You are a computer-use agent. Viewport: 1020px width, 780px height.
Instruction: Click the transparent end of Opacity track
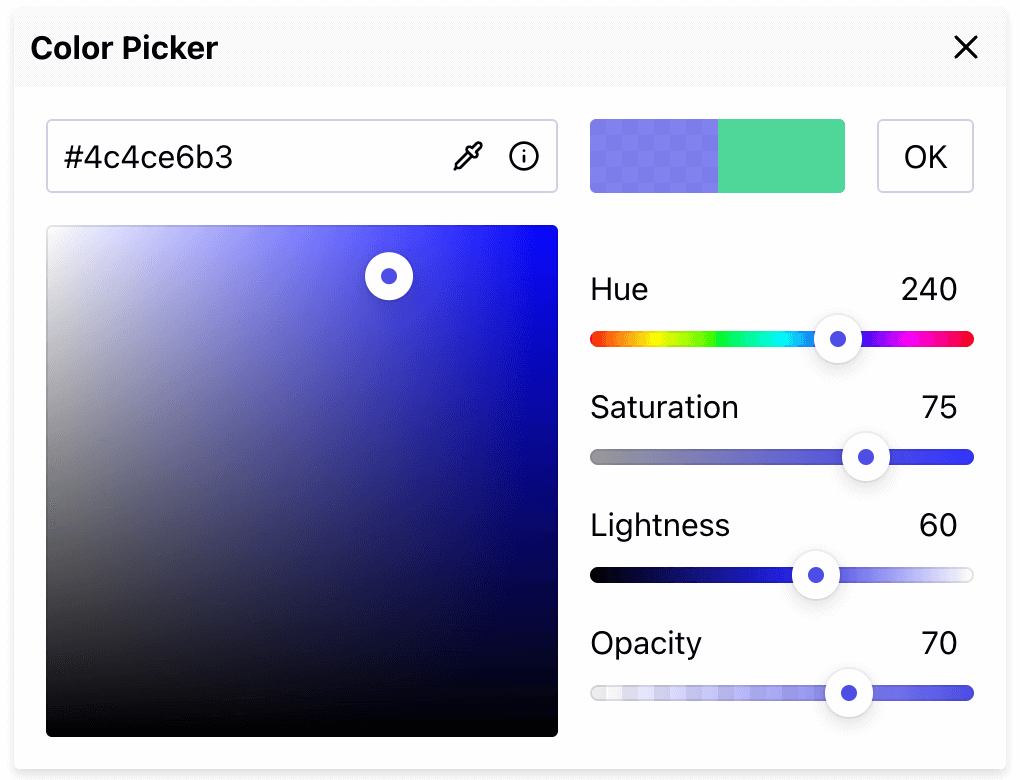tap(597, 693)
